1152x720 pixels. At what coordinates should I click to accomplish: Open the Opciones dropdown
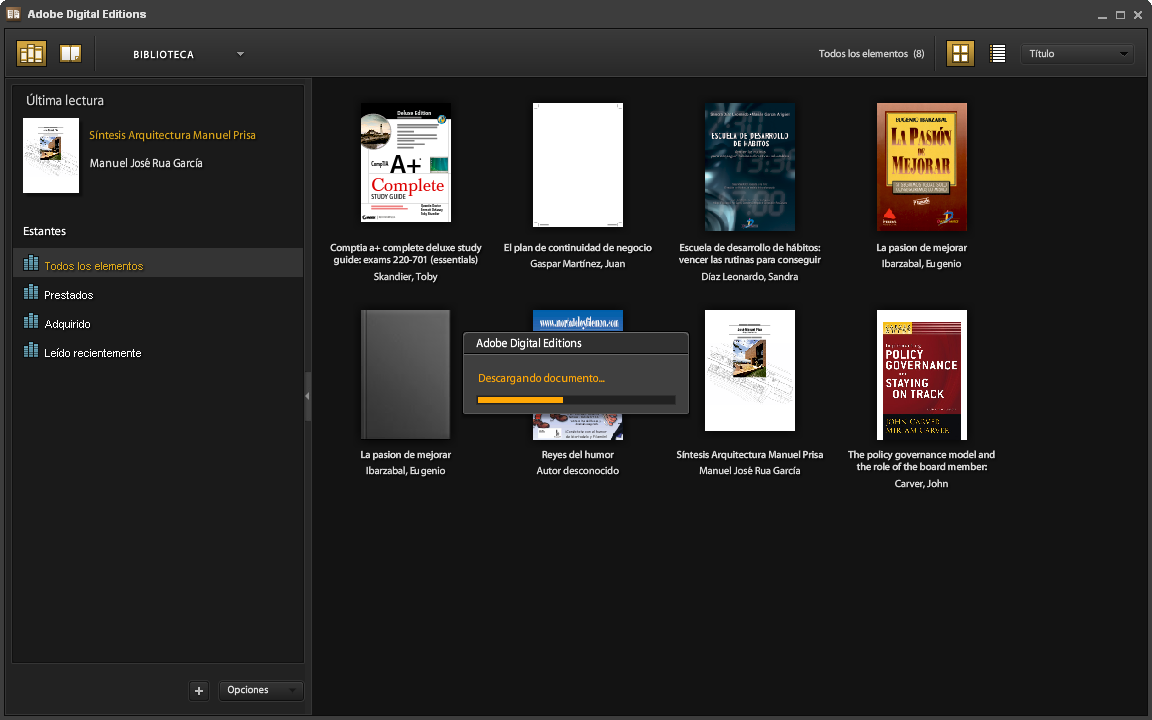(x=261, y=690)
